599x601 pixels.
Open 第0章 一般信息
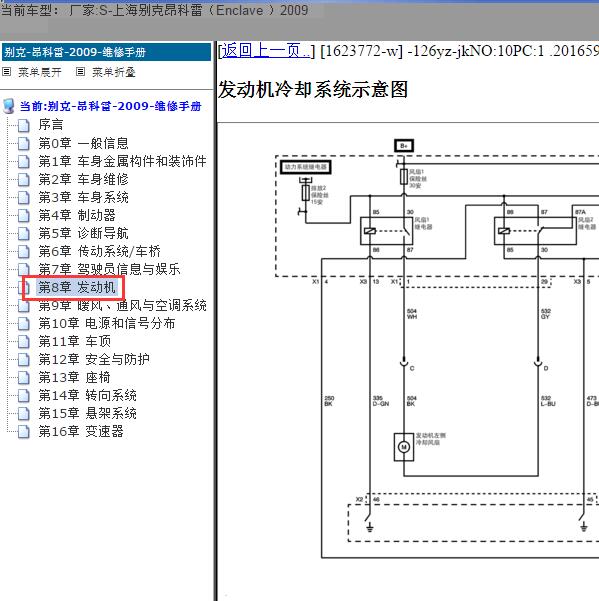coord(83,143)
